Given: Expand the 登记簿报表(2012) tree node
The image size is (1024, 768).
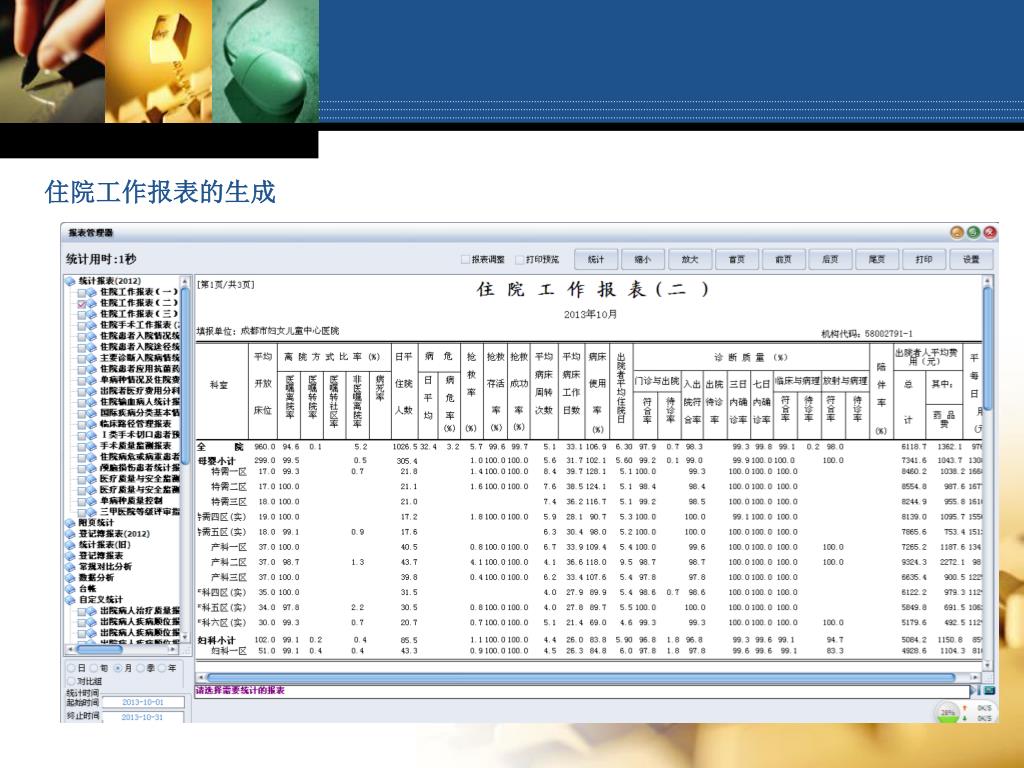Looking at the screenshot, I should point(70,534).
